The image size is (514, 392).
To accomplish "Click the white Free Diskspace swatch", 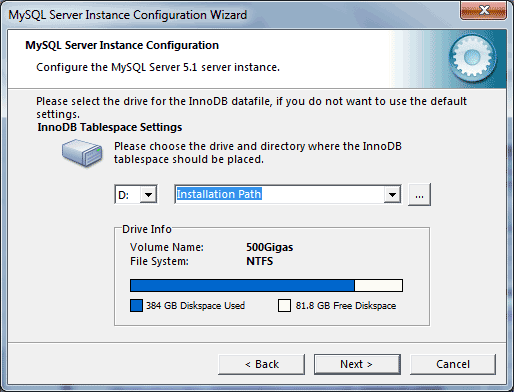I will [284, 306].
